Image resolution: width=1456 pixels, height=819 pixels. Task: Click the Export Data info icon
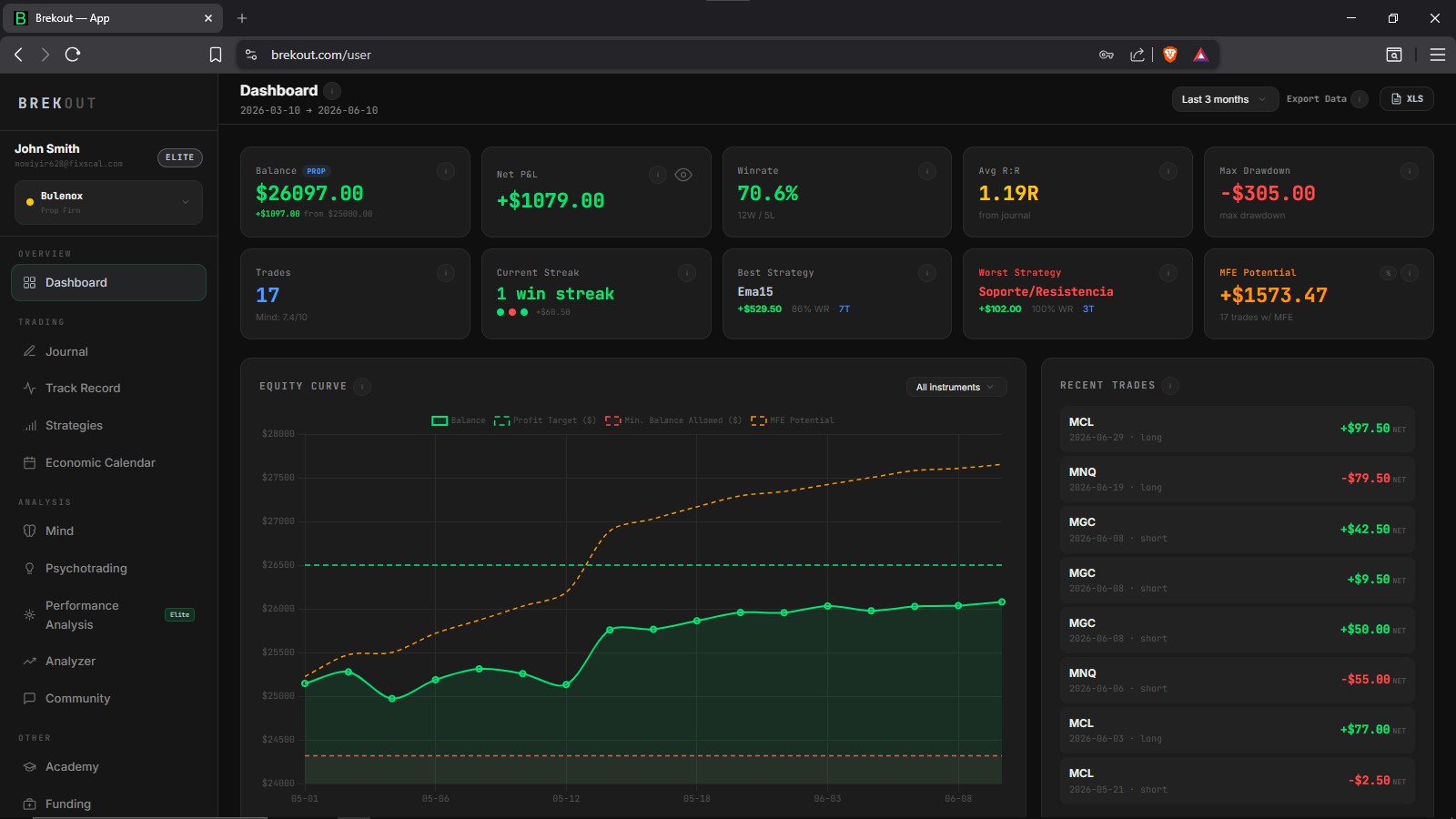(x=1360, y=99)
